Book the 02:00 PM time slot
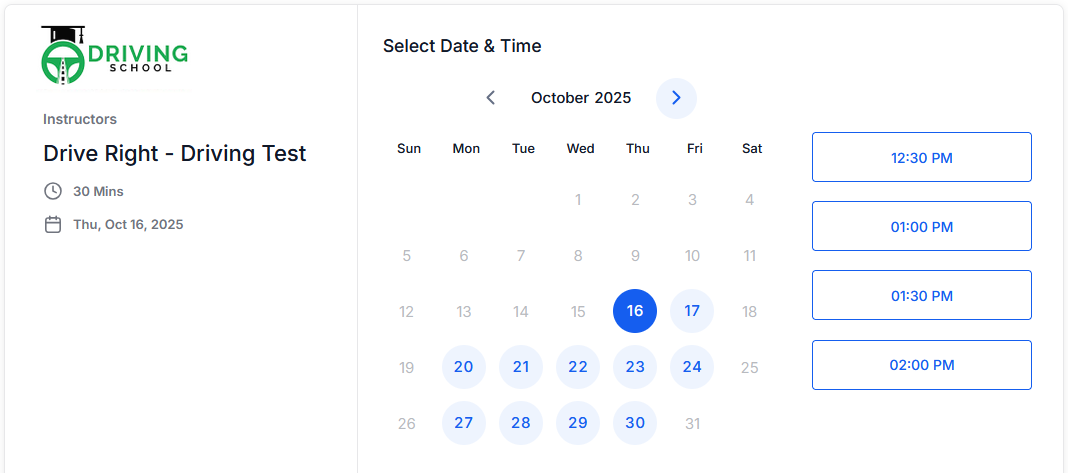 pyautogui.click(x=921, y=365)
